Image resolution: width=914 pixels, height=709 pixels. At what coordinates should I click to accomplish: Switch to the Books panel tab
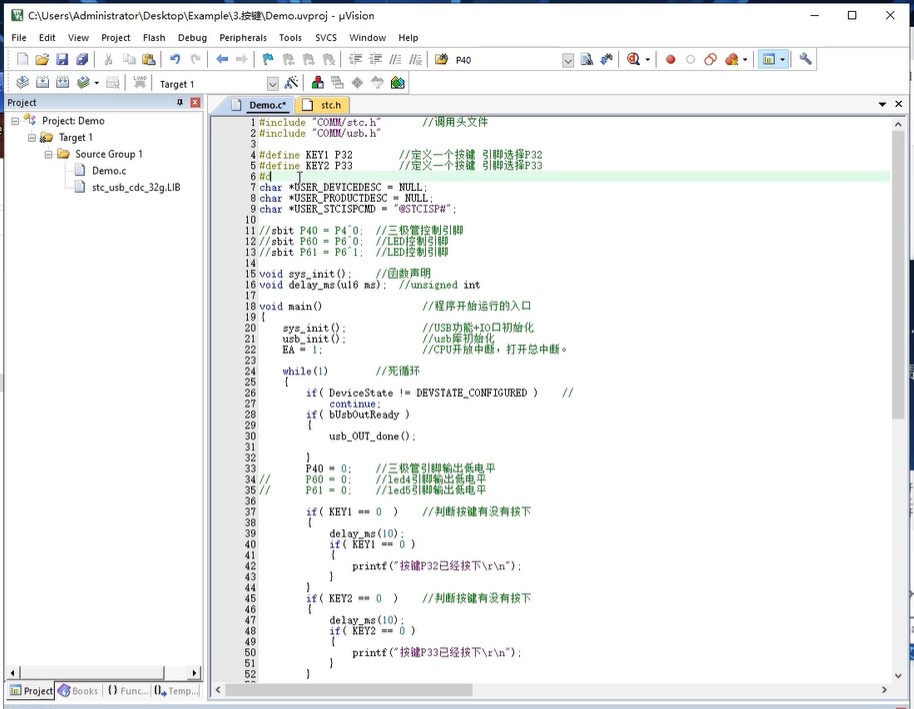click(x=78, y=691)
